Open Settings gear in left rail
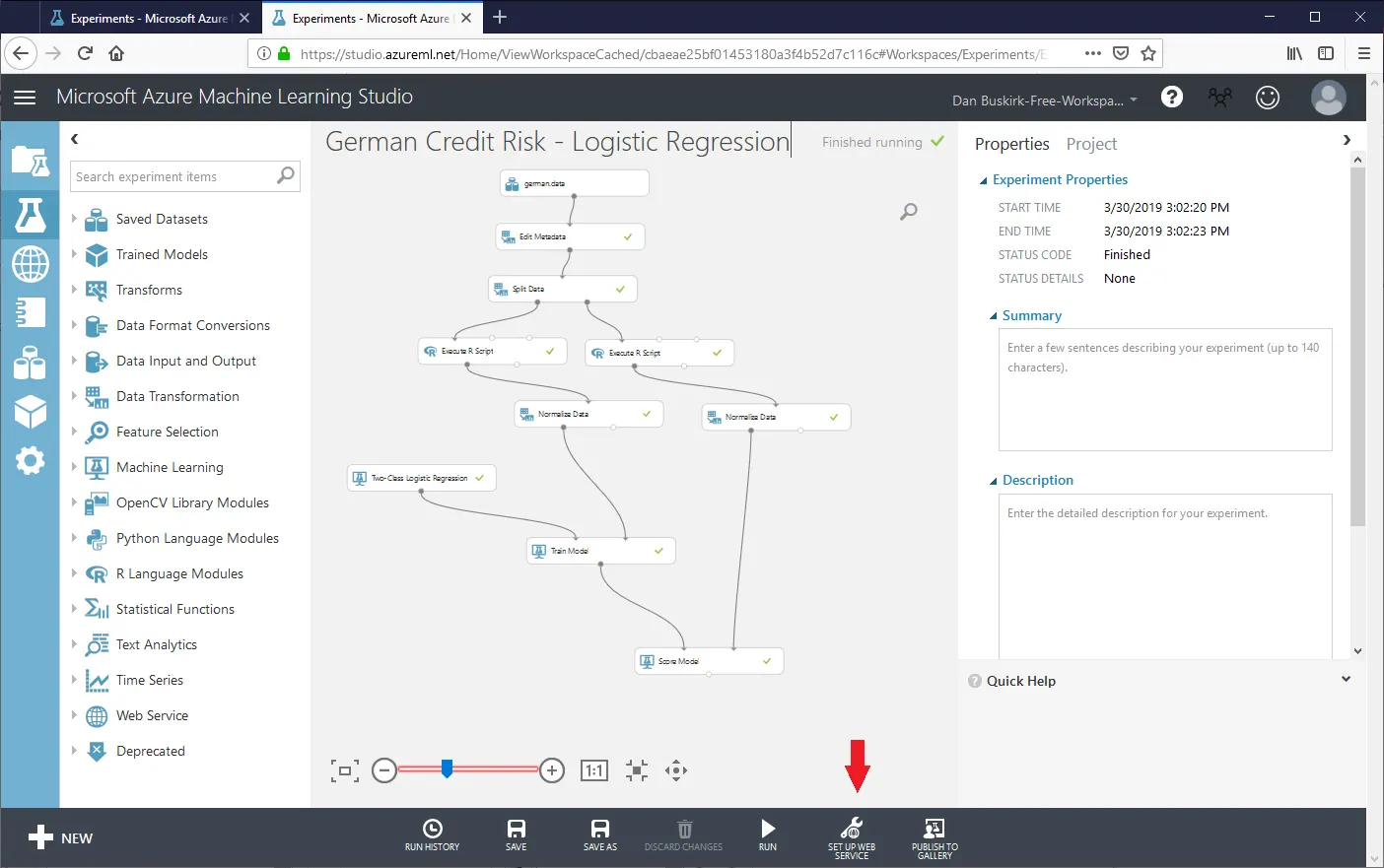This screenshot has width=1384, height=868. [x=30, y=460]
